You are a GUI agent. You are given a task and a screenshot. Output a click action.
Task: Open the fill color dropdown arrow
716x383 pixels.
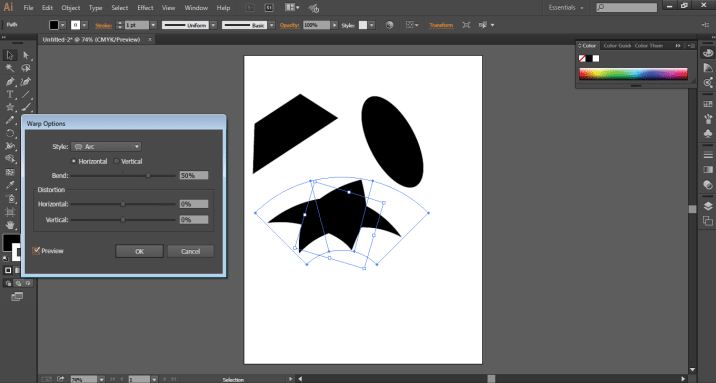[x=63, y=26]
